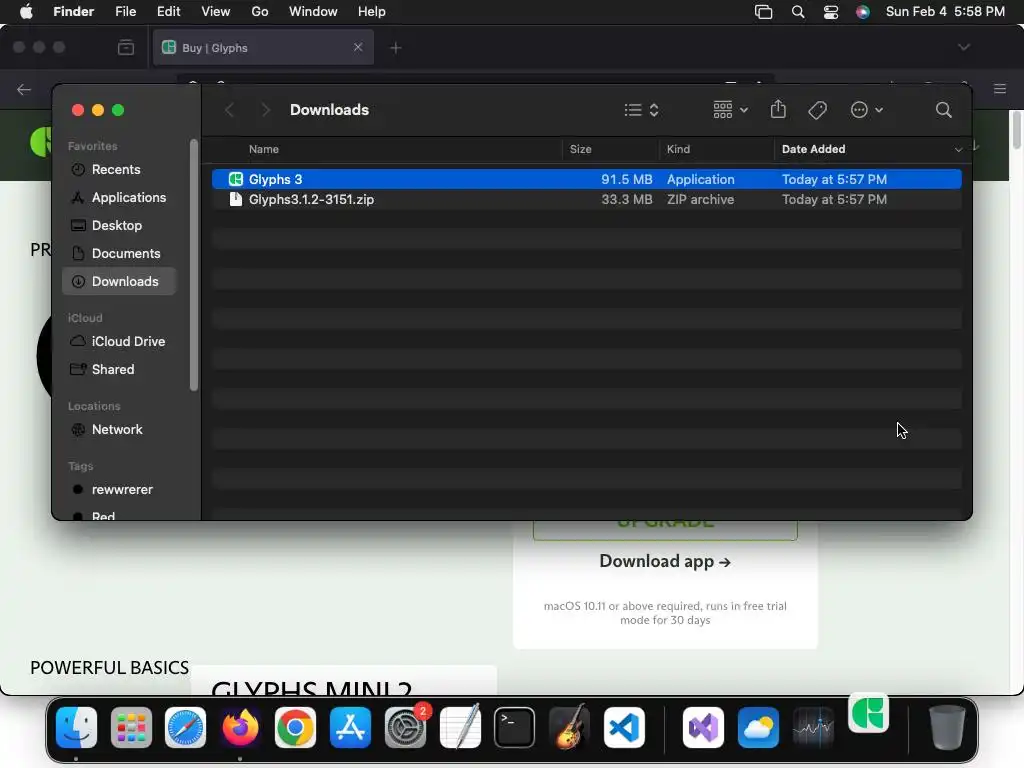
Task: Open Launchpad in the Dock
Action: 131,728
